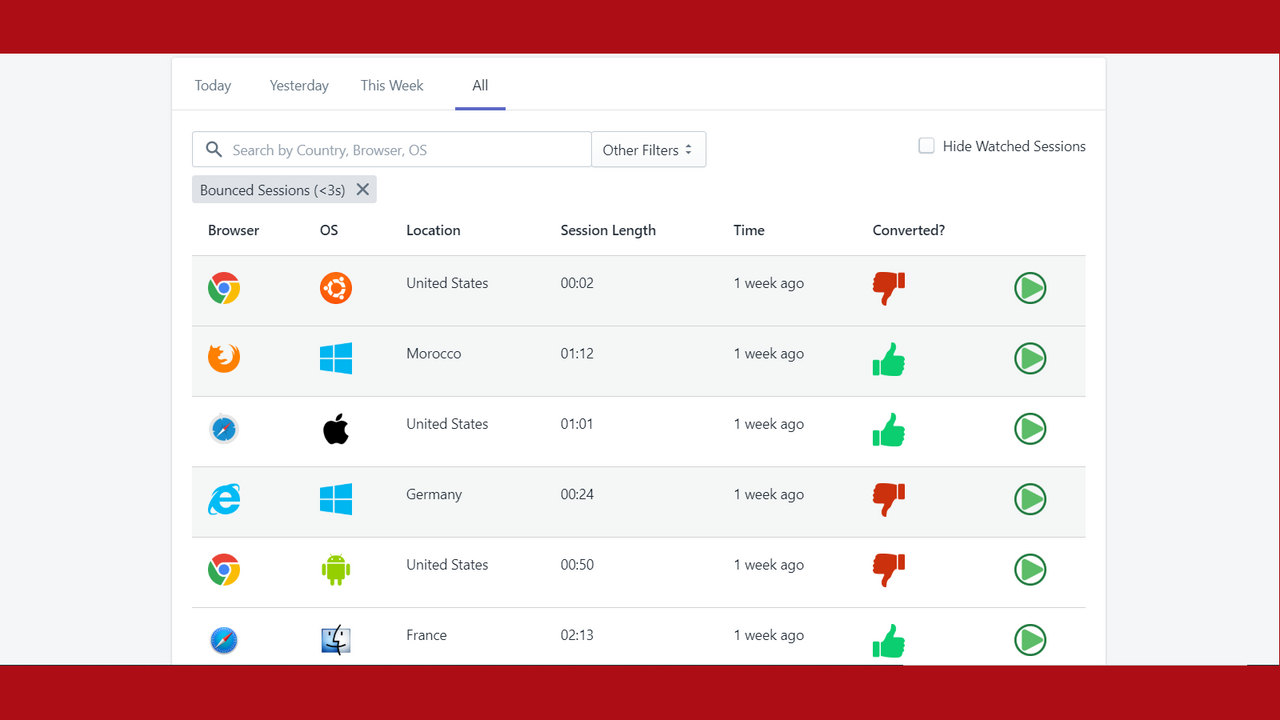Image resolution: width=1280 pixels, height=720 pixels.
Task: Click thumbs down in Germany row
Action: 889,500
